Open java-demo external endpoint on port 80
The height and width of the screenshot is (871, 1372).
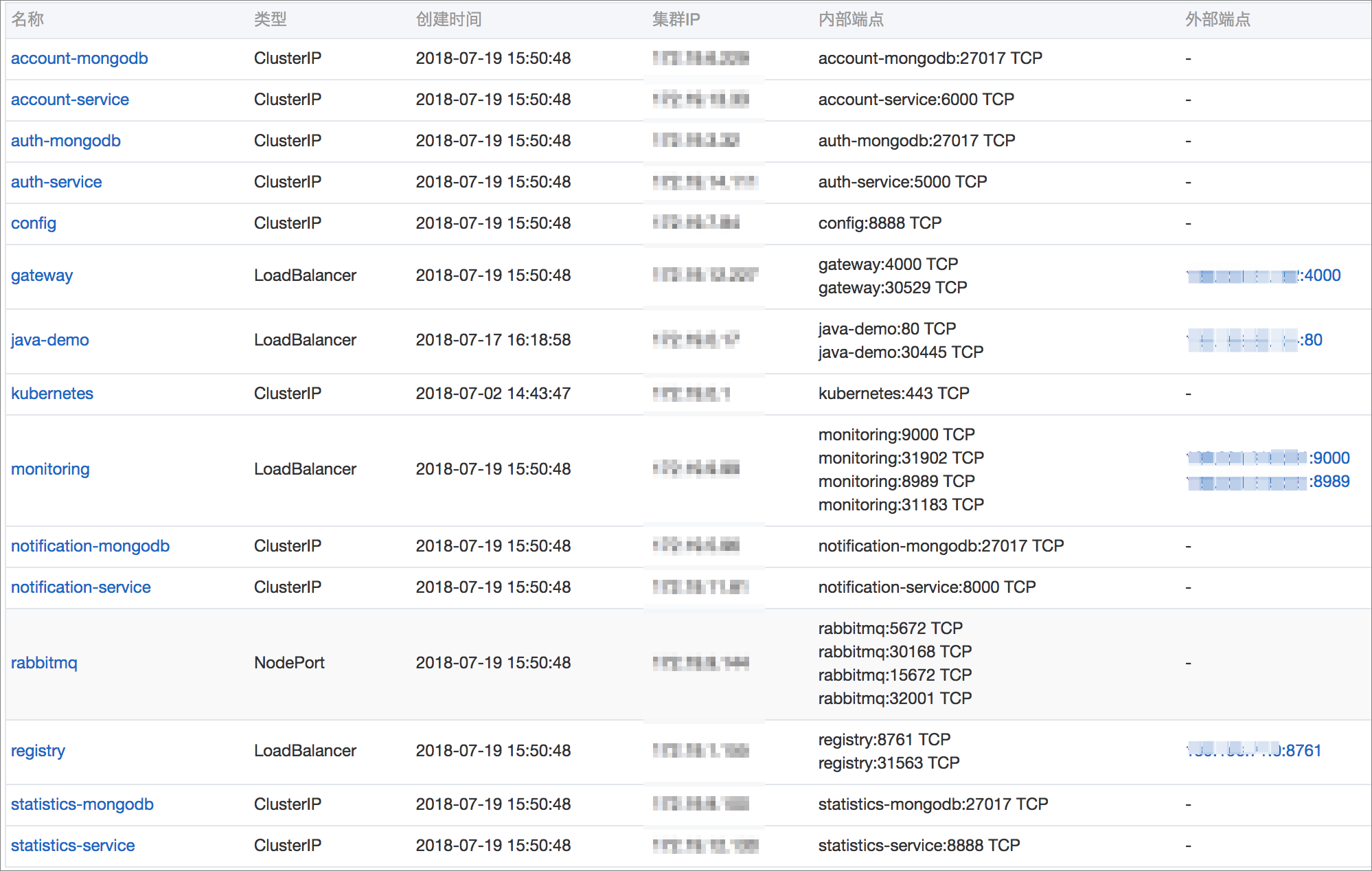point(1255,340)
